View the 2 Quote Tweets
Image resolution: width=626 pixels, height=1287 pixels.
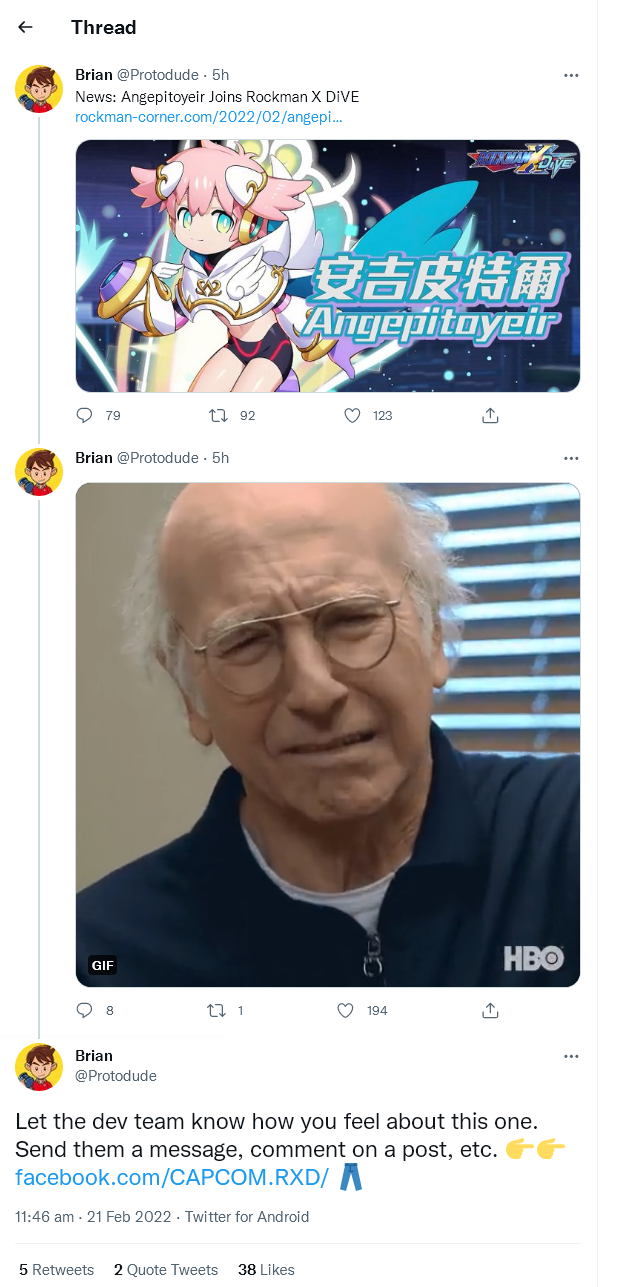tap(166, 1270)
